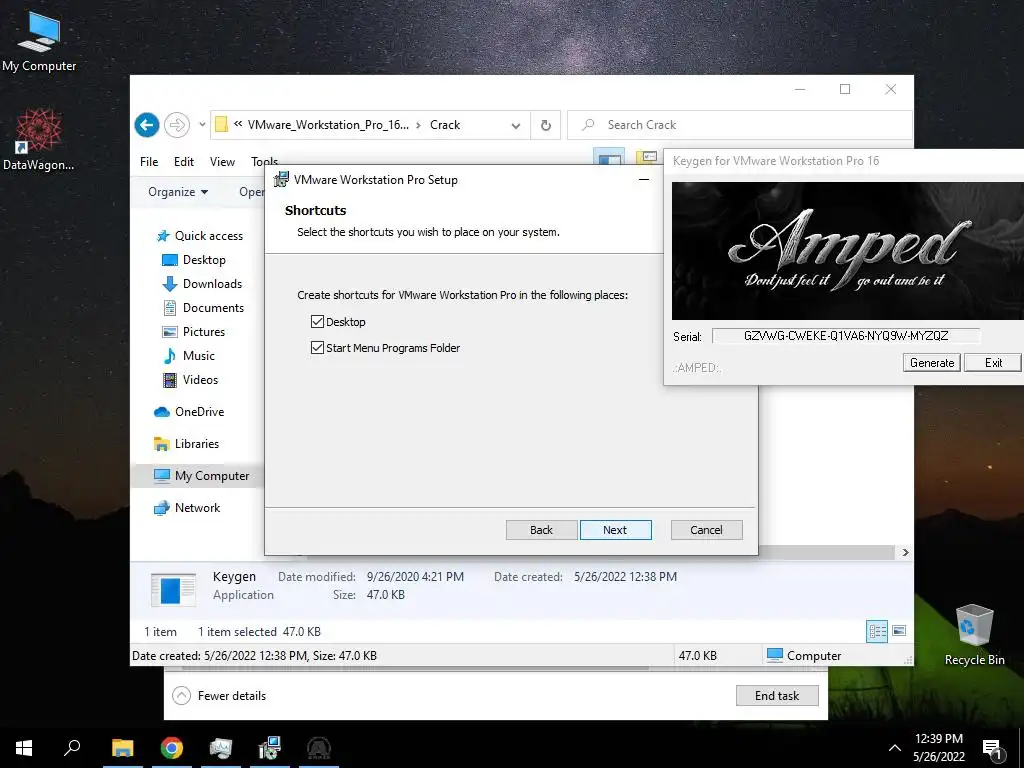Open the Organize dropdown menu
This screenshot has width=1024, height=768.
pyautogui.click(x=178, y=191)
